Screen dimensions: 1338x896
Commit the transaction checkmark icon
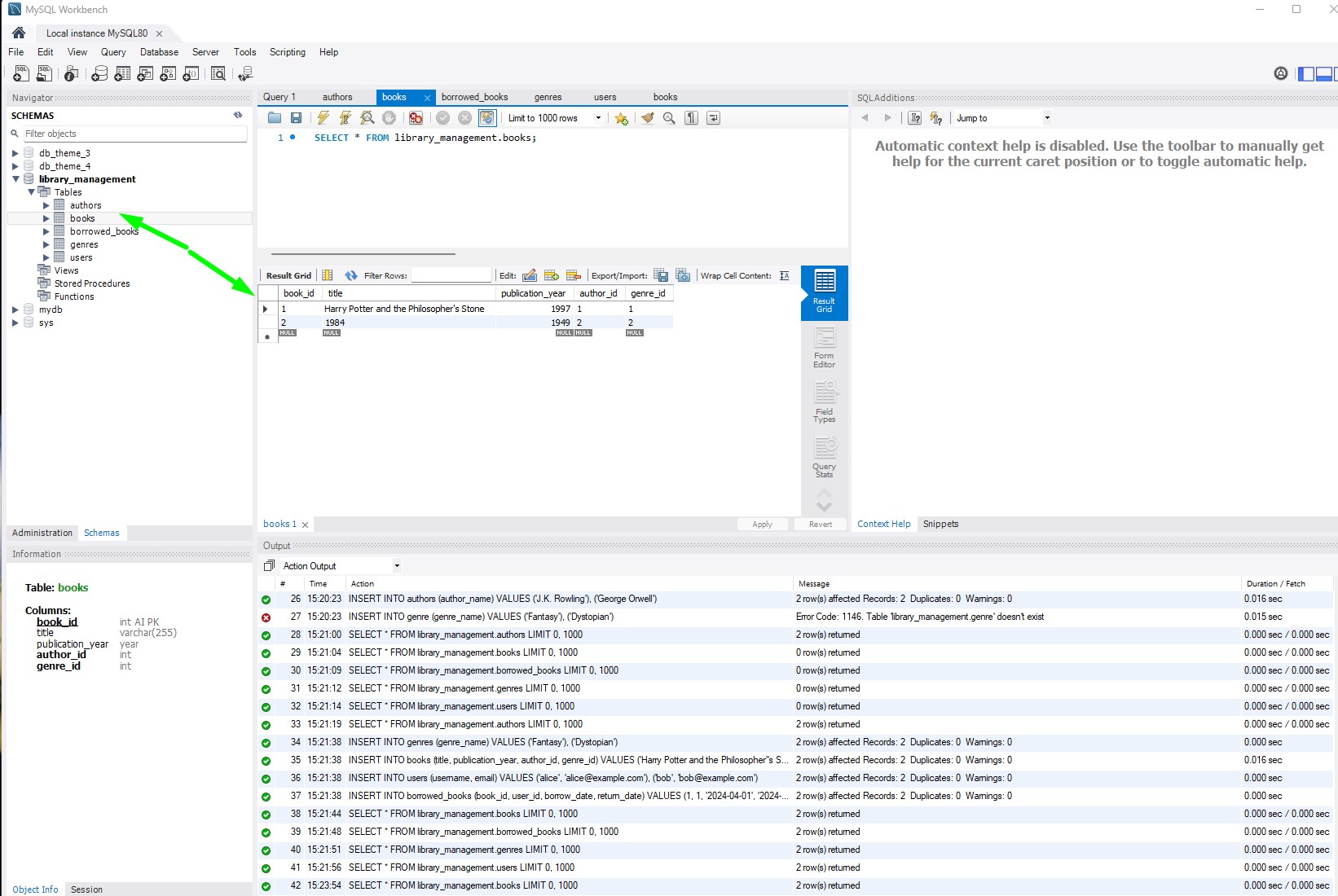coord(443,118)
